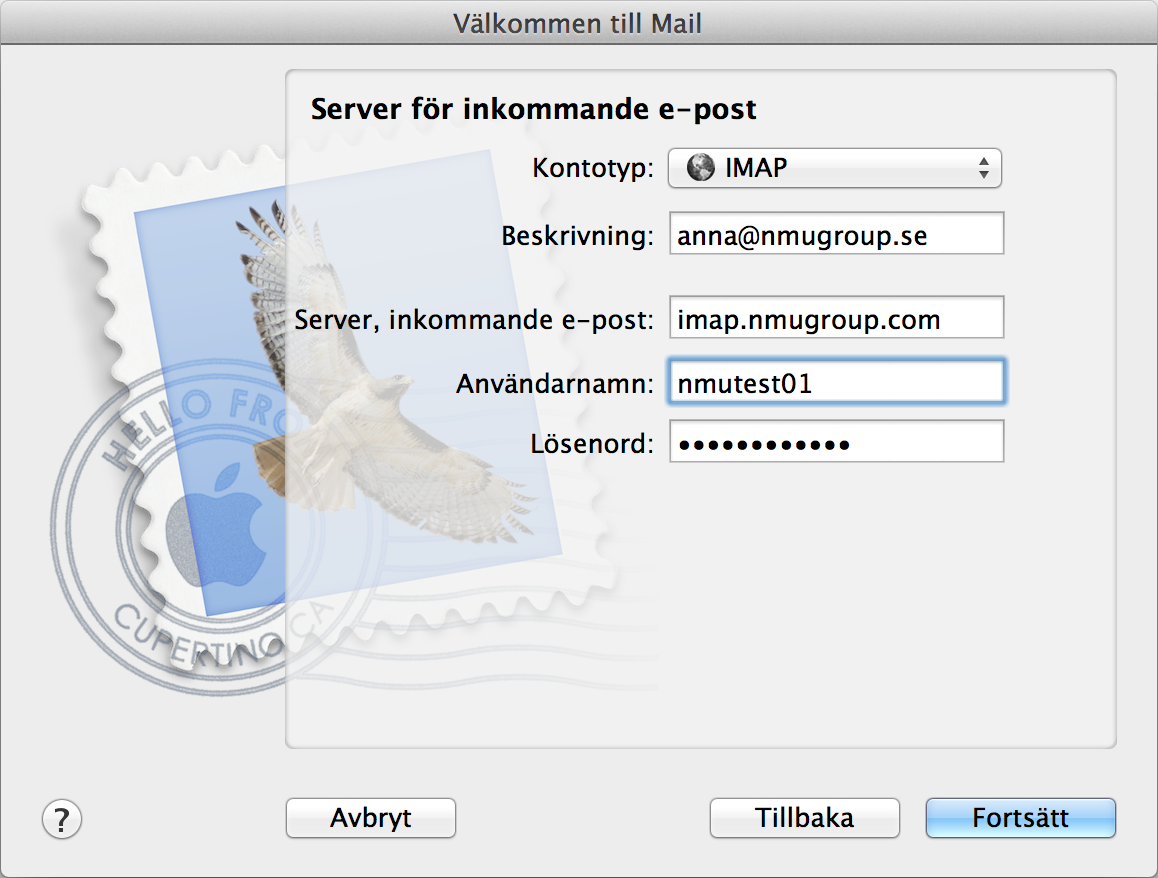
Task: Click the Kontotyp label
Action: tap(593, 168)
